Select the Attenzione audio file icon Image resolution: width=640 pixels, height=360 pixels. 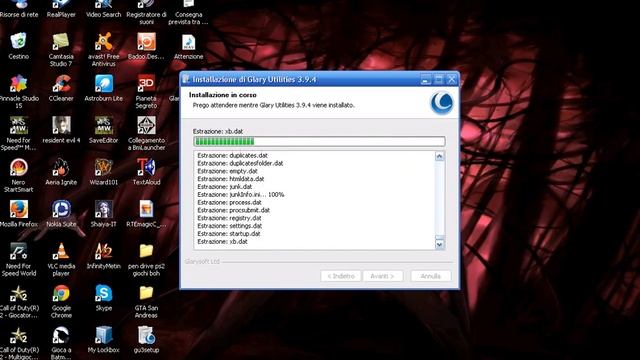coord(188,42)
